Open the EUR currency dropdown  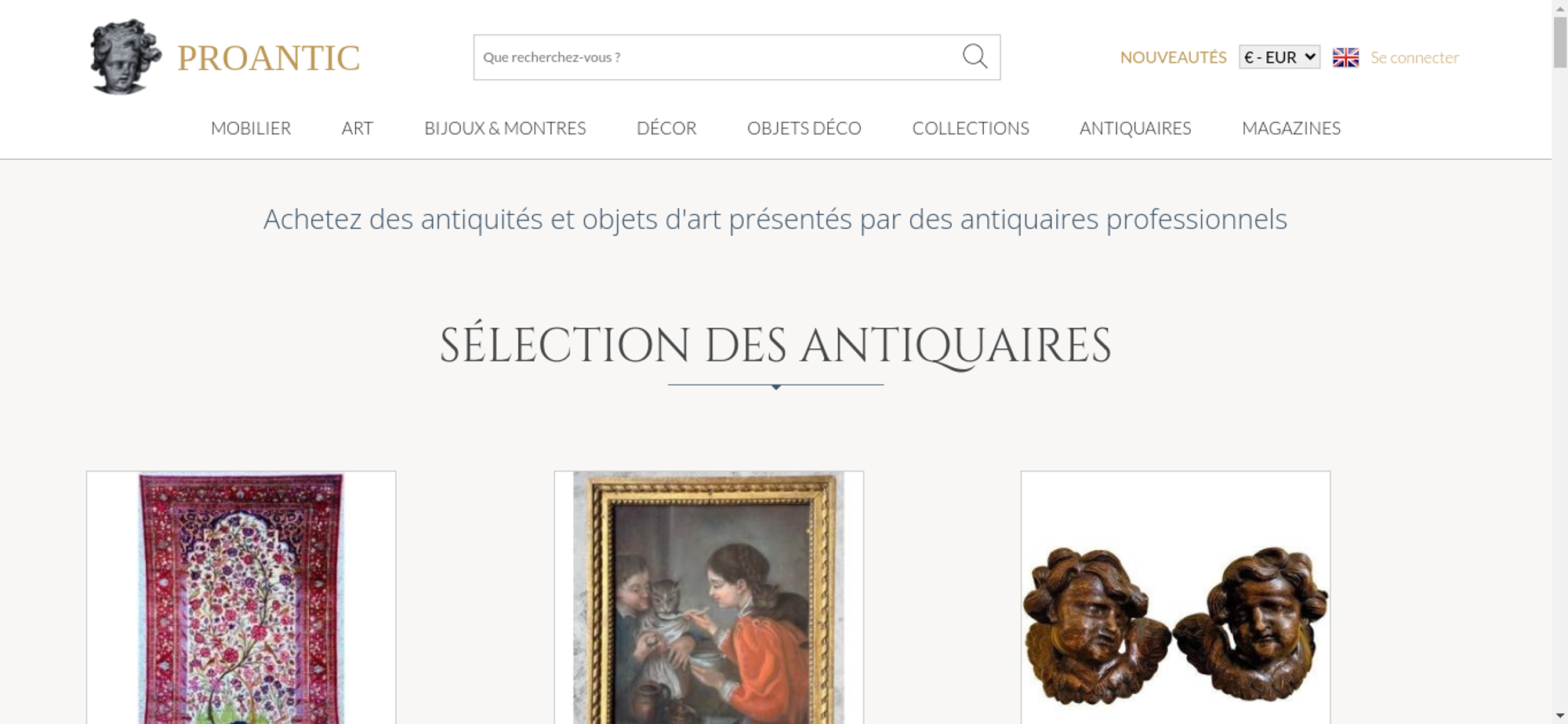[x=1279, y=57]
